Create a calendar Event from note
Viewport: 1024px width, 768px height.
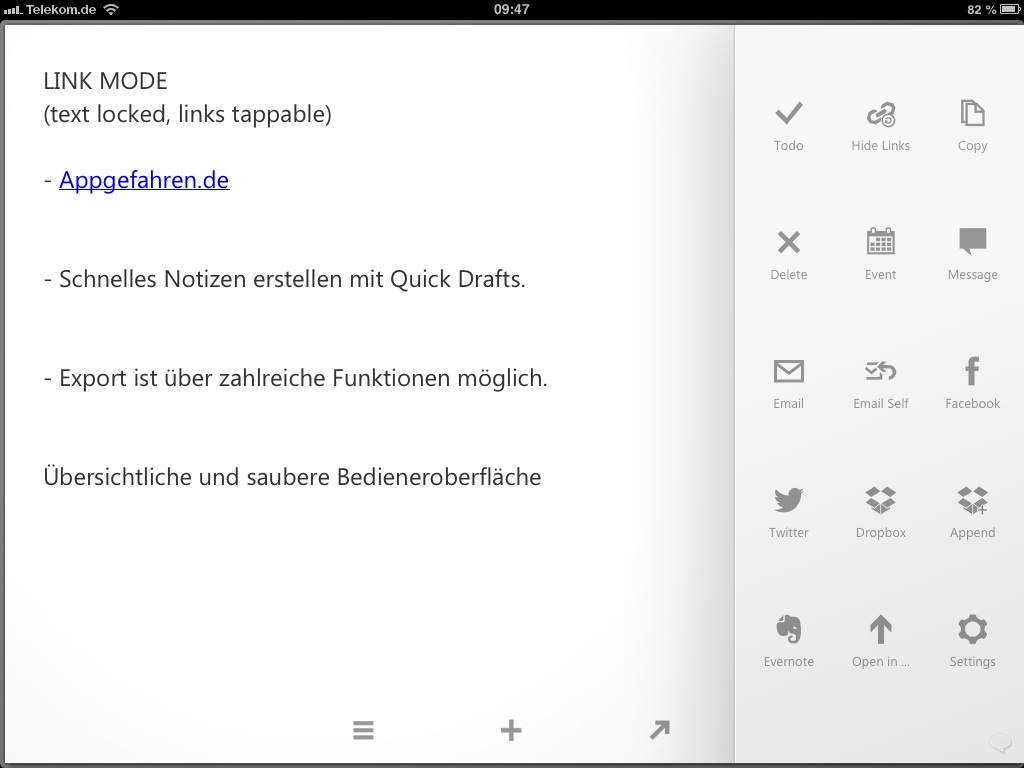tap(880, 243)
